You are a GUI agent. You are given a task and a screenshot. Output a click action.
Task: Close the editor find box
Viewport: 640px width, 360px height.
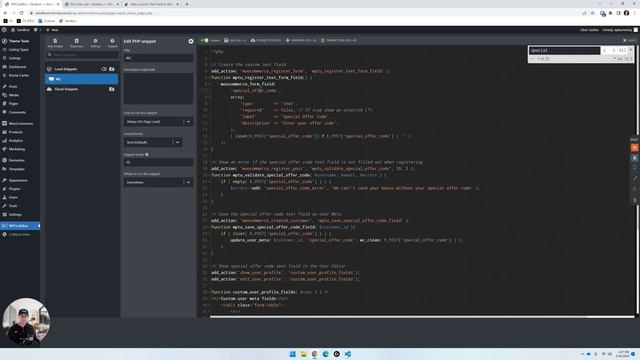point(631,49)
